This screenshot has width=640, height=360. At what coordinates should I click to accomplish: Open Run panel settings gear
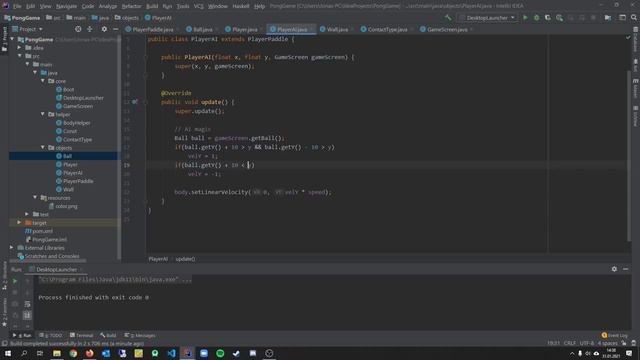614,269
